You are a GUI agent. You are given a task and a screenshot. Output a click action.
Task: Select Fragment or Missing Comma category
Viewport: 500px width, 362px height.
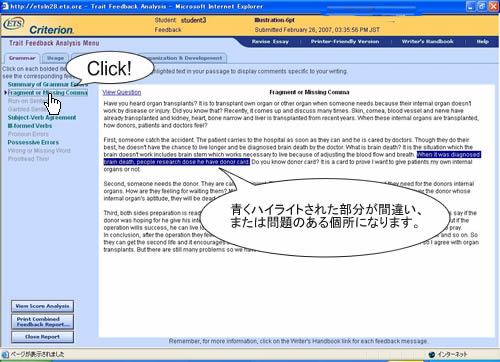point(48,93)
